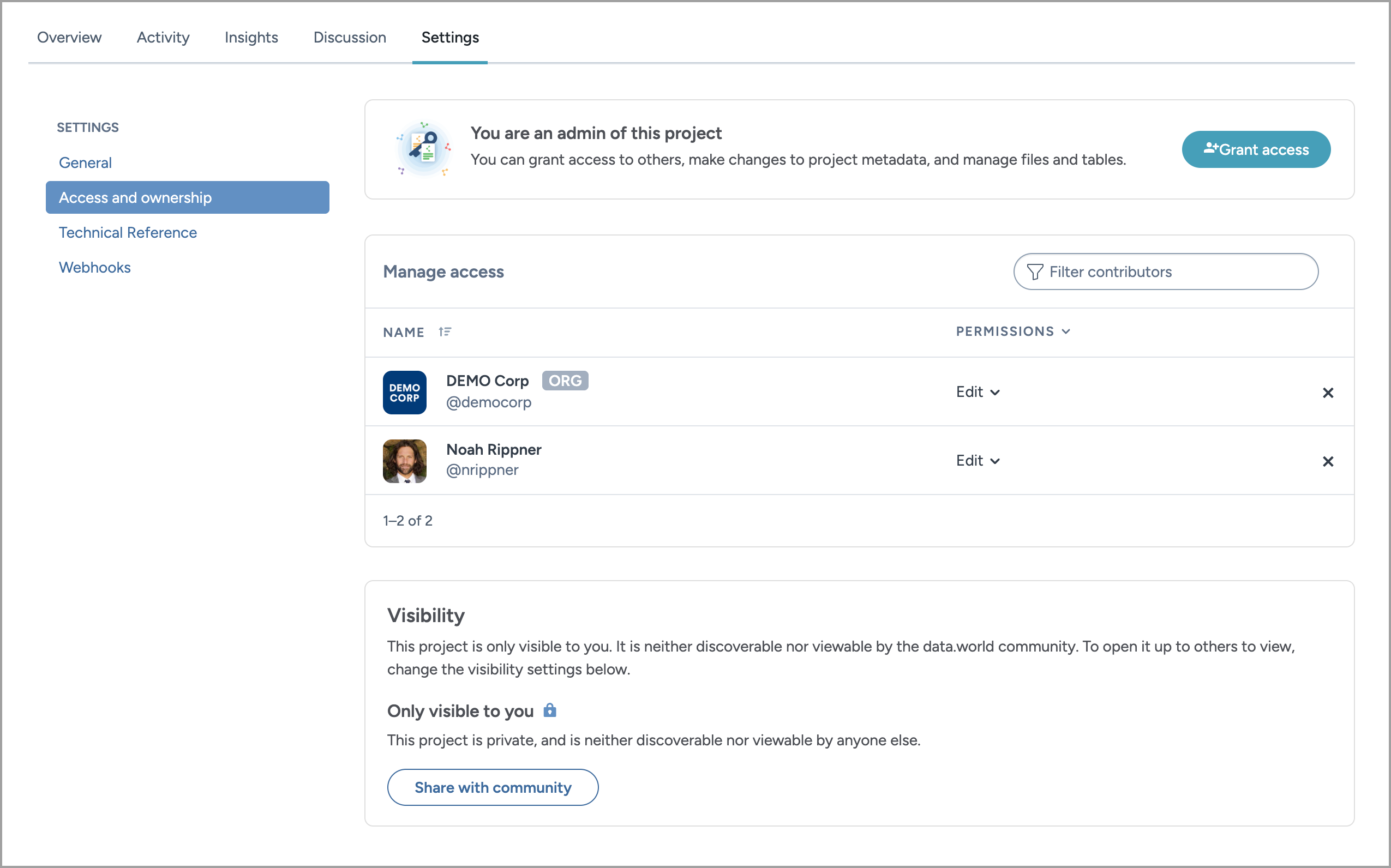Click the Manage access heading
The image size is (1391, 868).
point(443,272)
